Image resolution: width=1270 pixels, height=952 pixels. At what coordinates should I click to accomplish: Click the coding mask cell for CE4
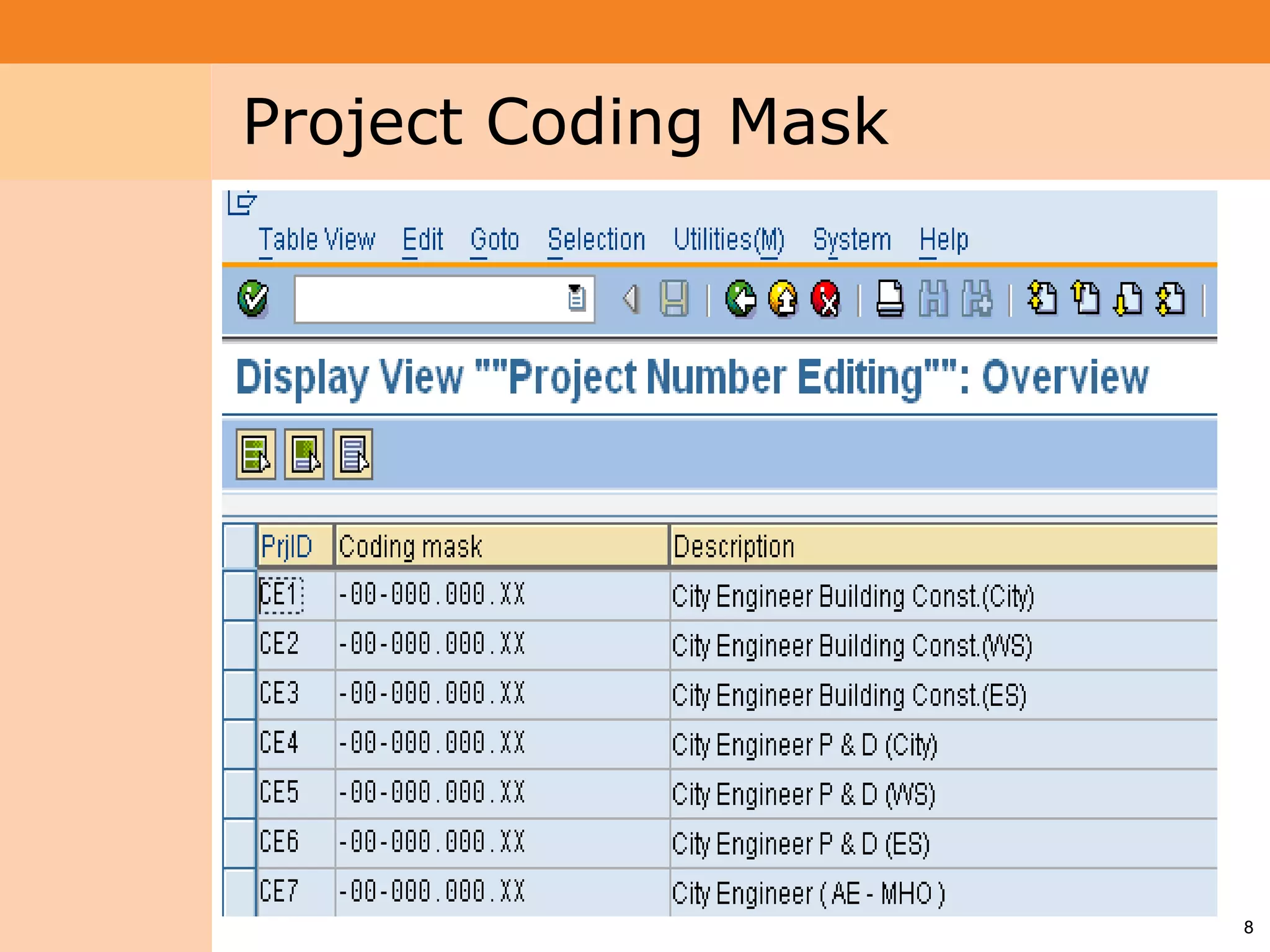tap(502, 744)
